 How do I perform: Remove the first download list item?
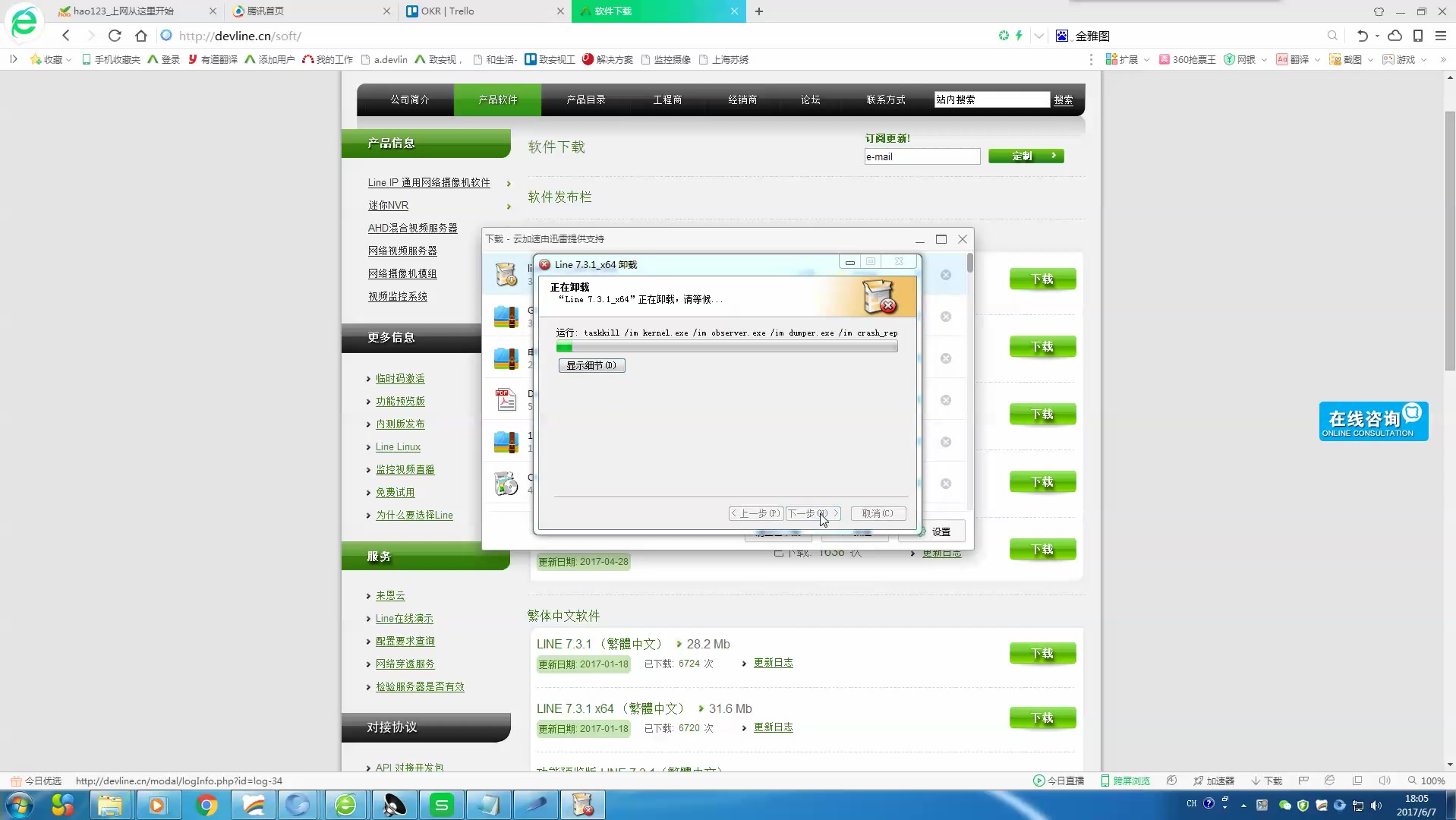(x=946, y=275)
